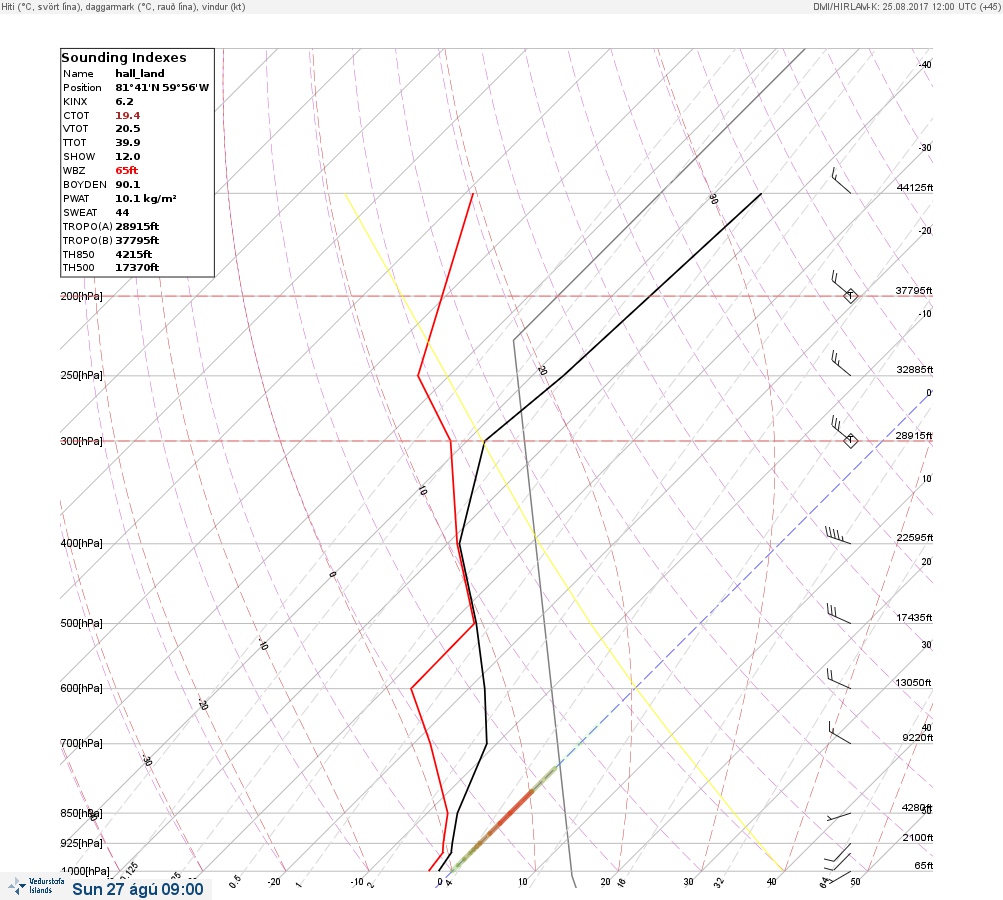The image size is (1003, 900).
Task: Click the '32885ft' altitude label
Action: point(915,370)
